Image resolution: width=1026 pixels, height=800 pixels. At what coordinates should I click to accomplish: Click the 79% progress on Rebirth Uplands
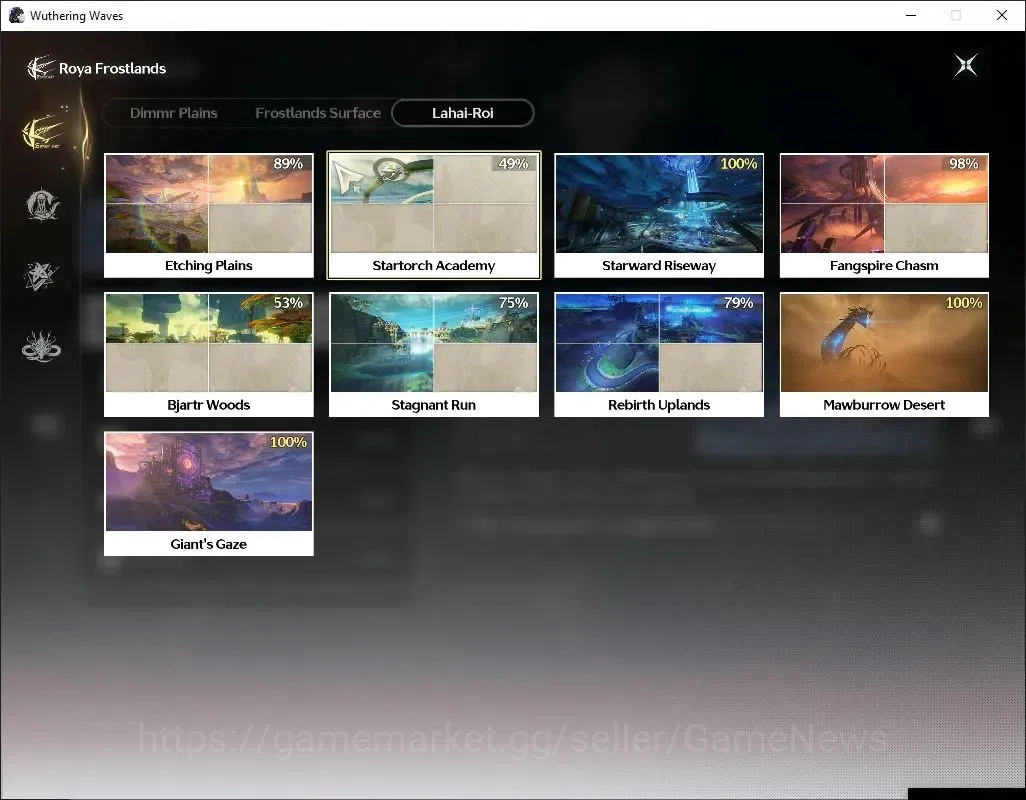click(738, 303)
